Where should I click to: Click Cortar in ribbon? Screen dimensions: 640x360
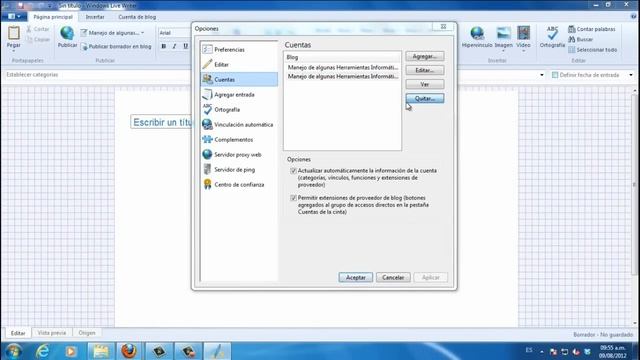pyautogui.click(x=38, y=29)
